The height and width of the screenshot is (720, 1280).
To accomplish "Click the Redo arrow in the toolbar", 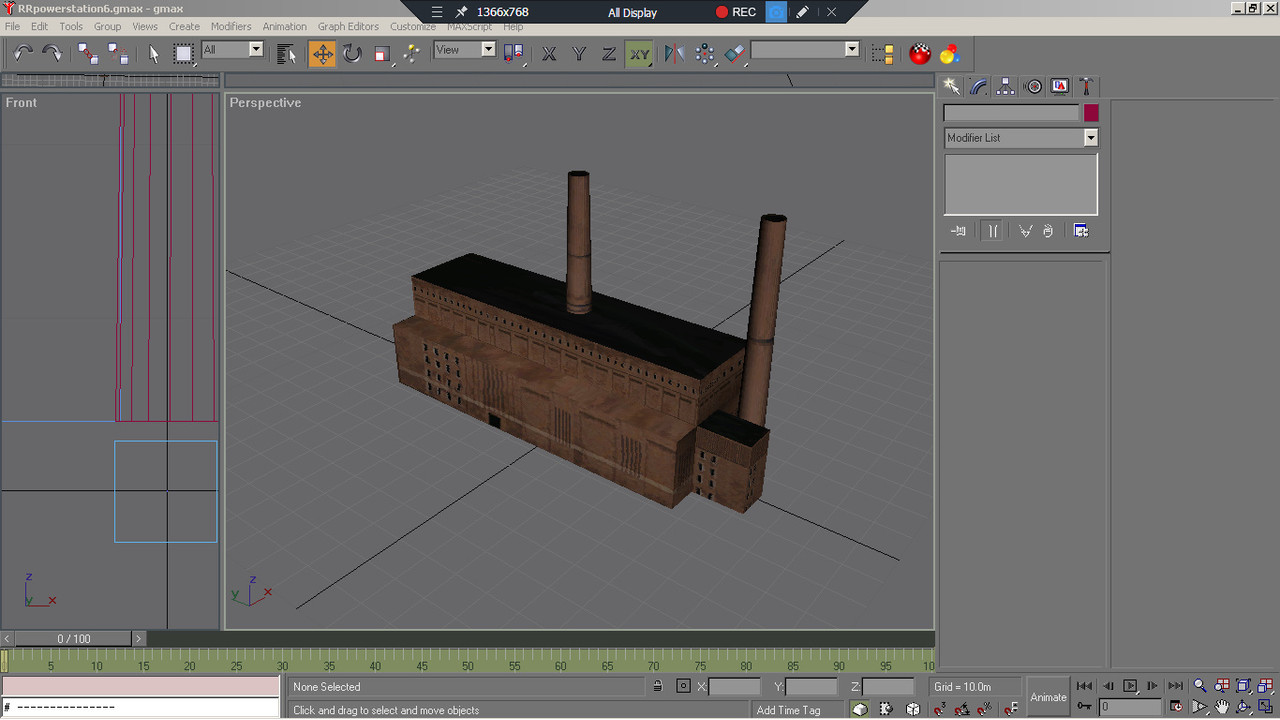I will click(x=52, y=53).
